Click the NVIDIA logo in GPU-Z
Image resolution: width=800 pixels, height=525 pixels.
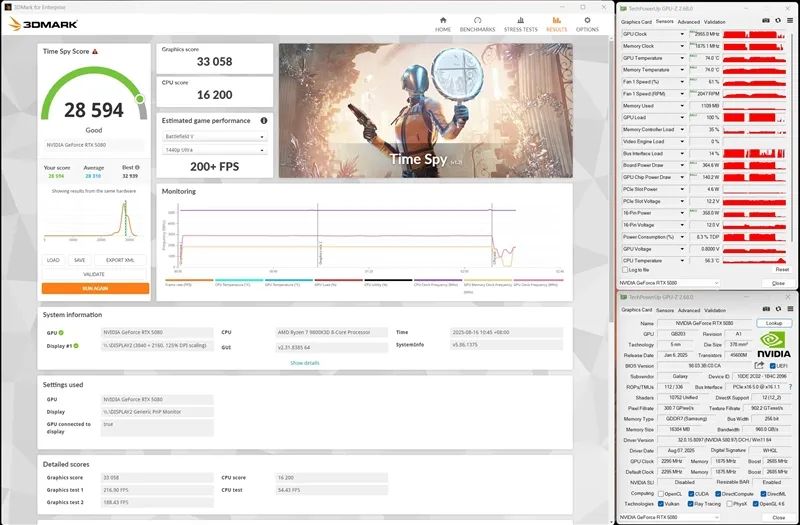click(773, 345)
